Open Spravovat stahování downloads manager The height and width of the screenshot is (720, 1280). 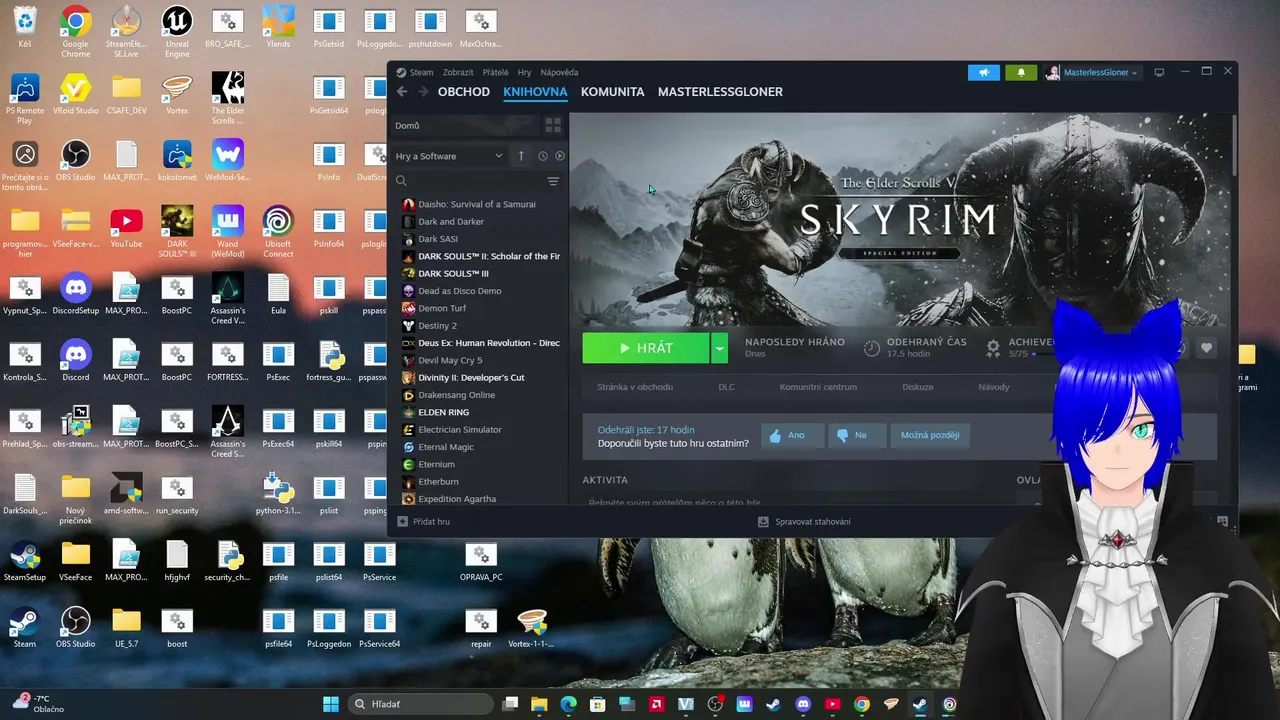point(805,522)
